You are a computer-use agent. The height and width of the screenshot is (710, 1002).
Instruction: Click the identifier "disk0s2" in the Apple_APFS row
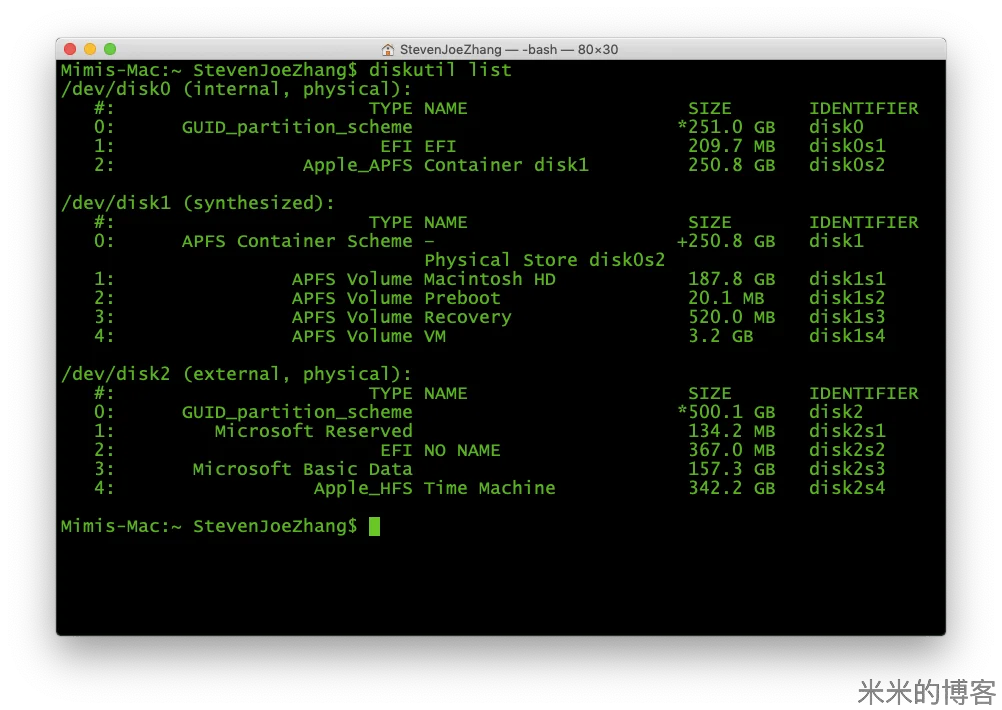point(847,165)
